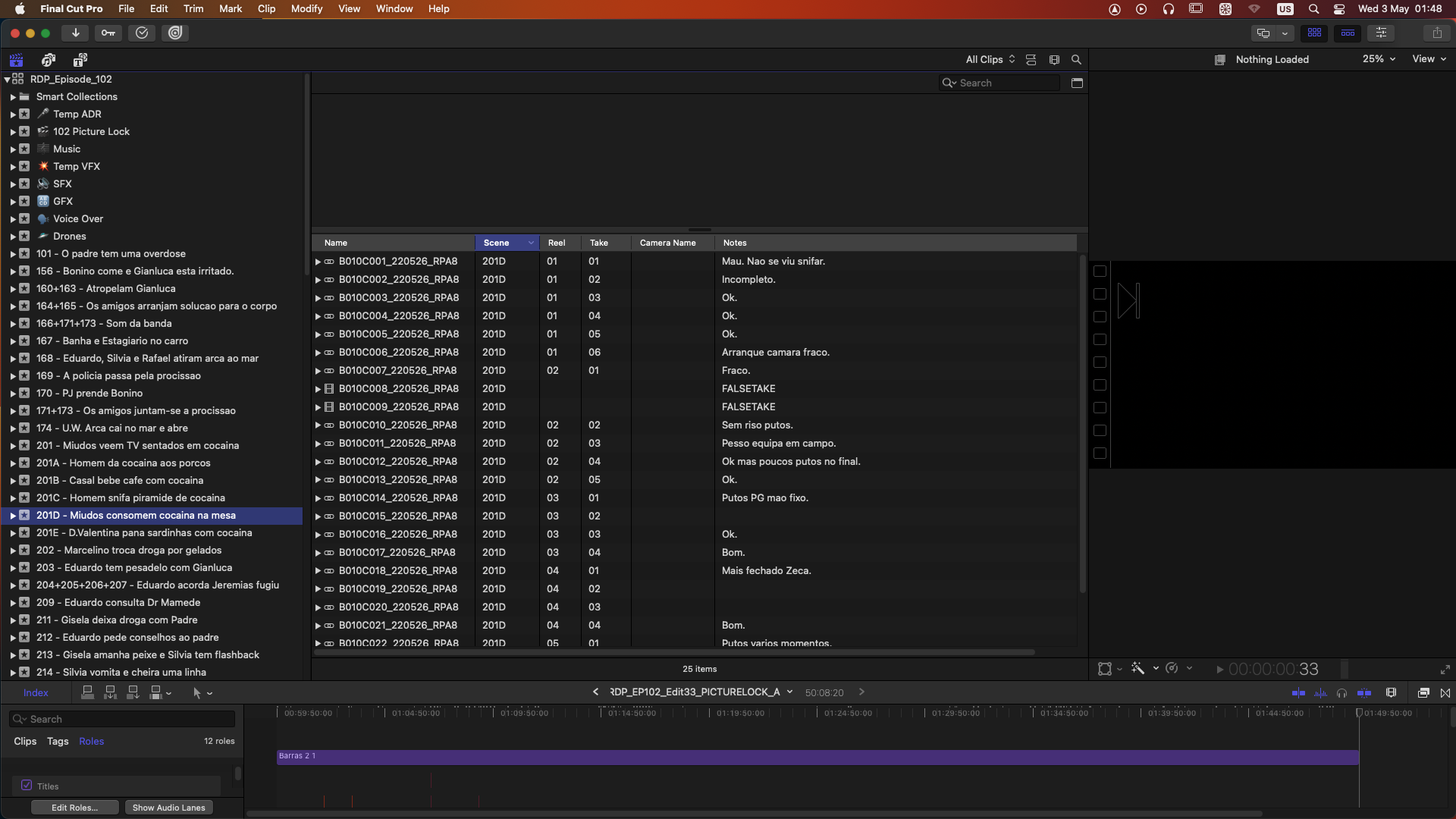This screenshot has height=819, width=1456.
Task: Toggle the timeline panel icon
Action: pos(1348,33)
